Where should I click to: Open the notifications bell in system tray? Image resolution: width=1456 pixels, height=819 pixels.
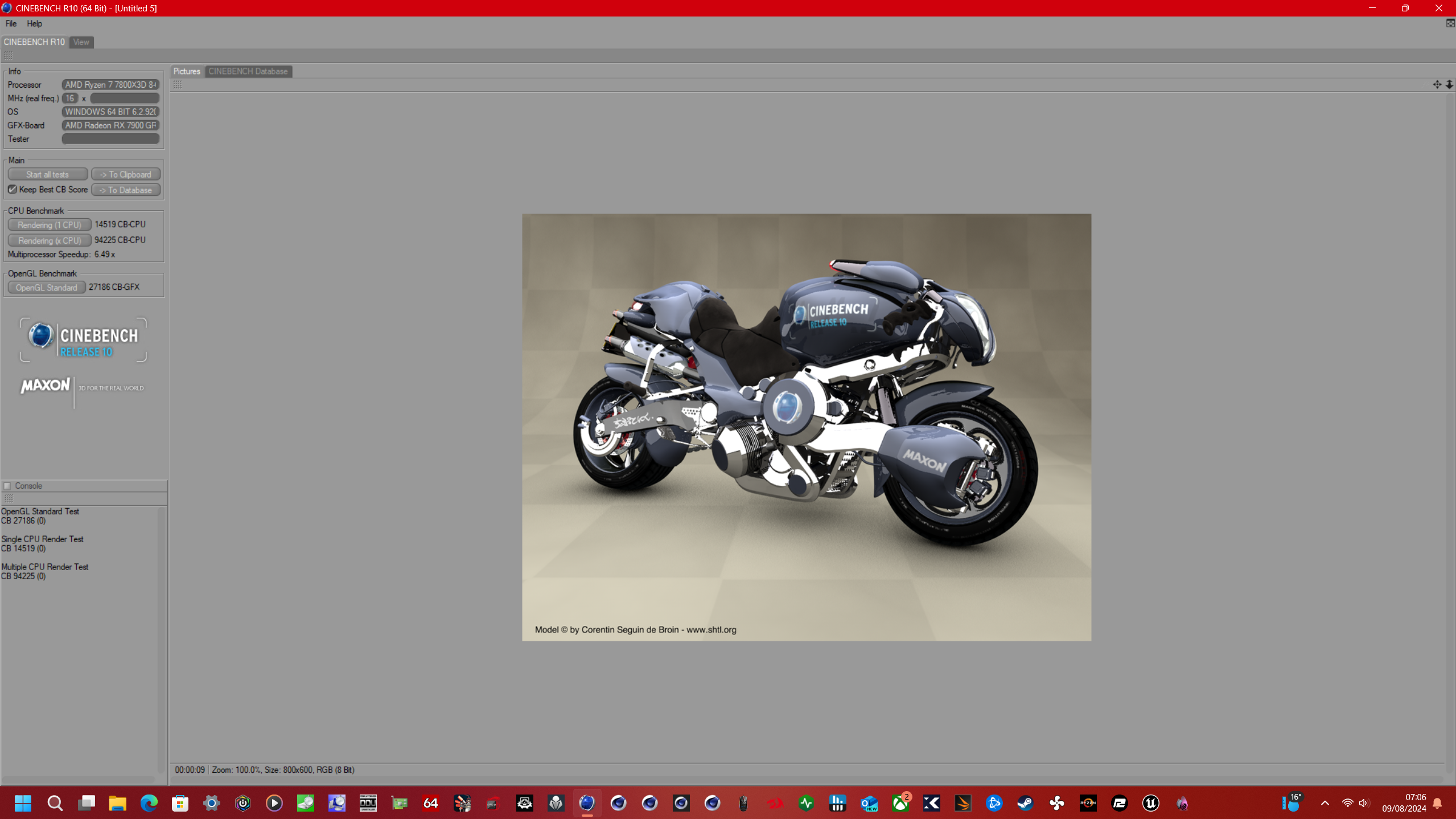coord(1438,804)
